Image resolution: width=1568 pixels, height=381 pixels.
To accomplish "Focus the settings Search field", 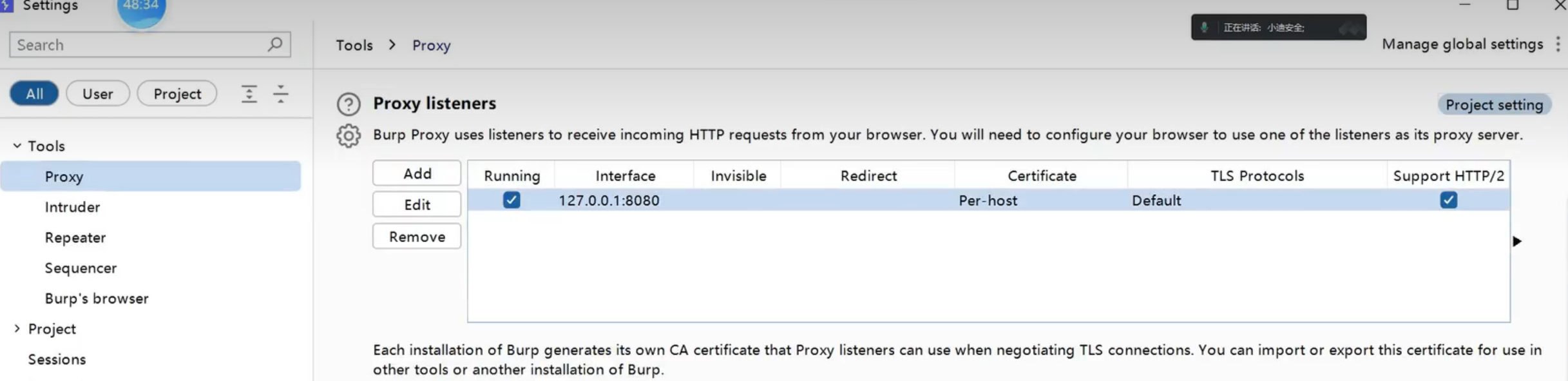I will tap(139, 45).
